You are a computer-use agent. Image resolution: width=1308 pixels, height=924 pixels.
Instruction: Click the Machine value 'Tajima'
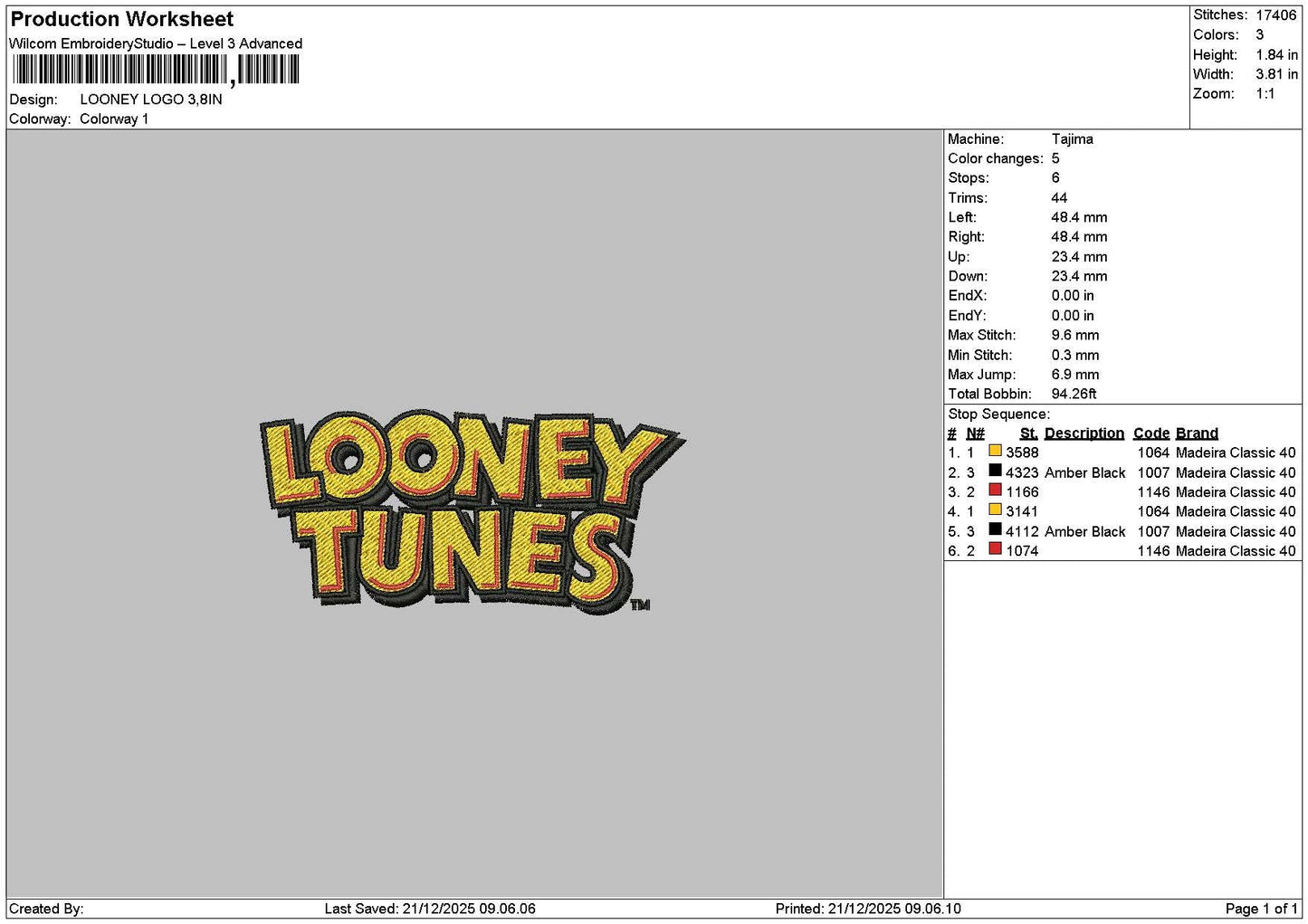(x=1073, y=139)
